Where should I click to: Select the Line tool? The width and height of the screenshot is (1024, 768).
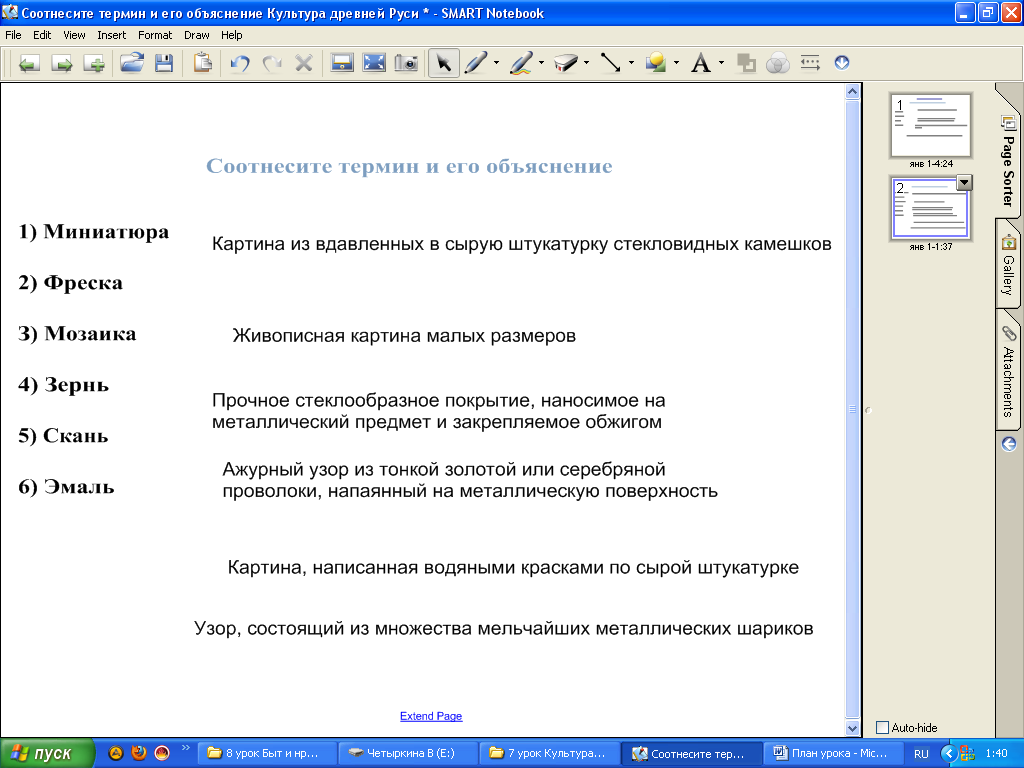coord(611,63)
